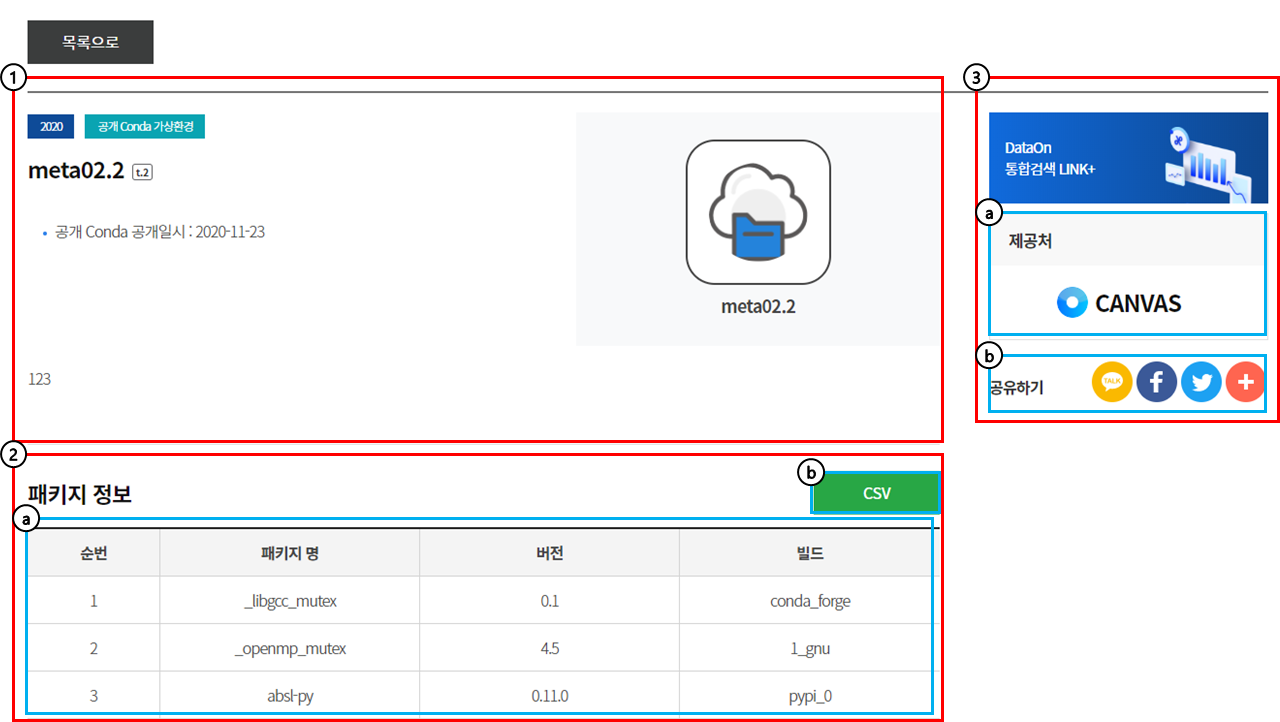Click the t.2 version badge
Image resolution: width=1280 pixels, height=722 pixels.
142,172
